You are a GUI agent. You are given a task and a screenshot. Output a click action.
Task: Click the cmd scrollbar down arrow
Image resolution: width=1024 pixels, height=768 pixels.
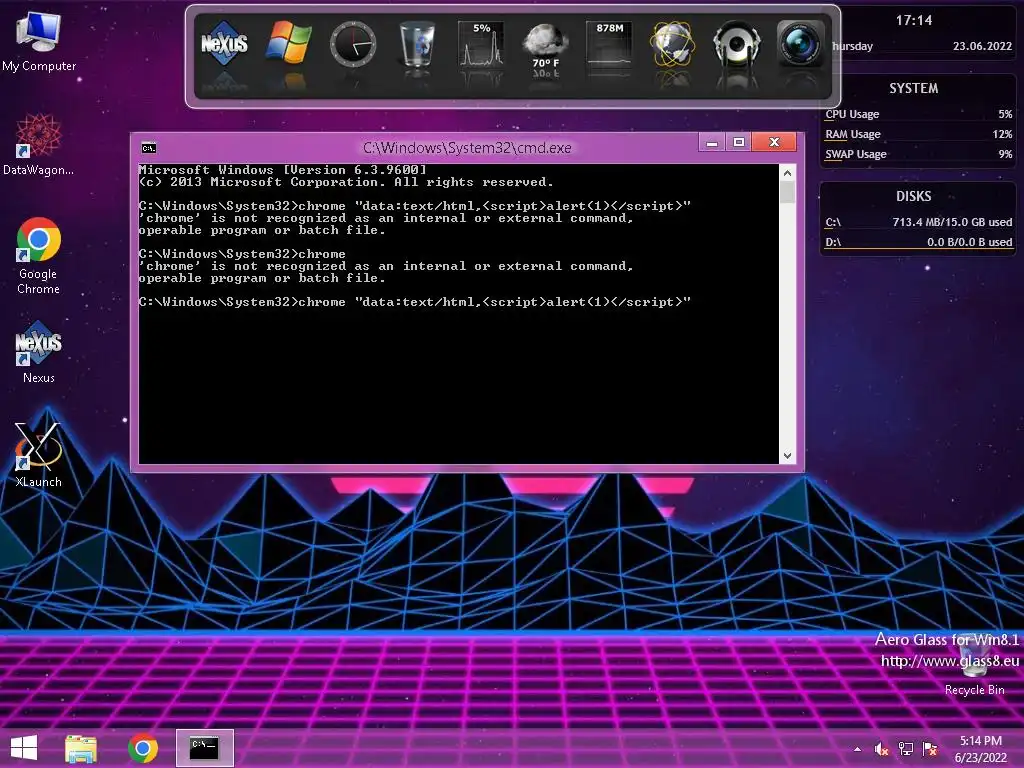[x=788, y=456]
